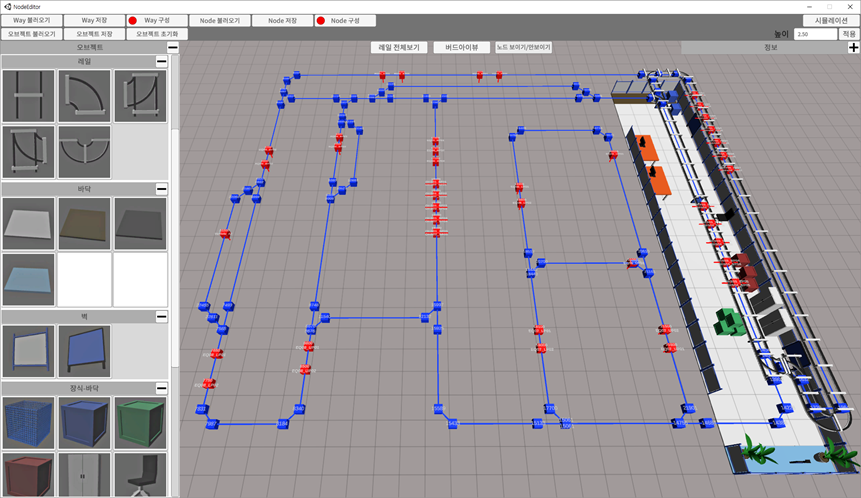
Task: Apply height with the 적용 button
Action: pyautogui.click(x=849, y=34)
